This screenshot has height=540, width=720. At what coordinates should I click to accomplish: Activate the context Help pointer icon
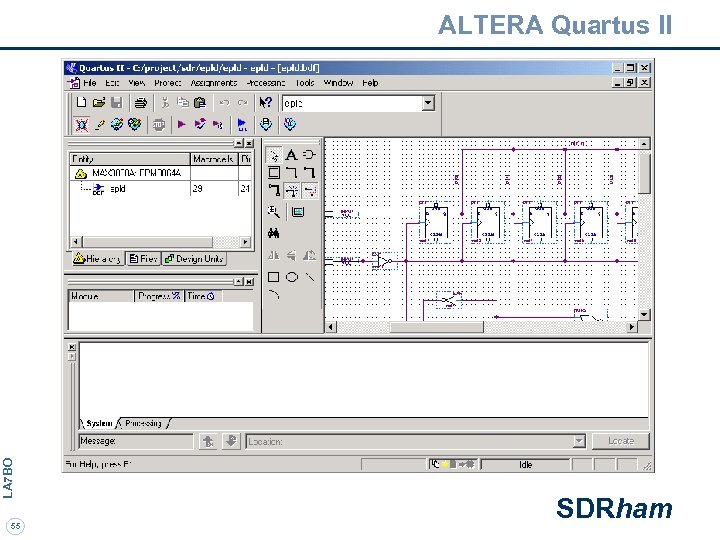click(265, 102)
